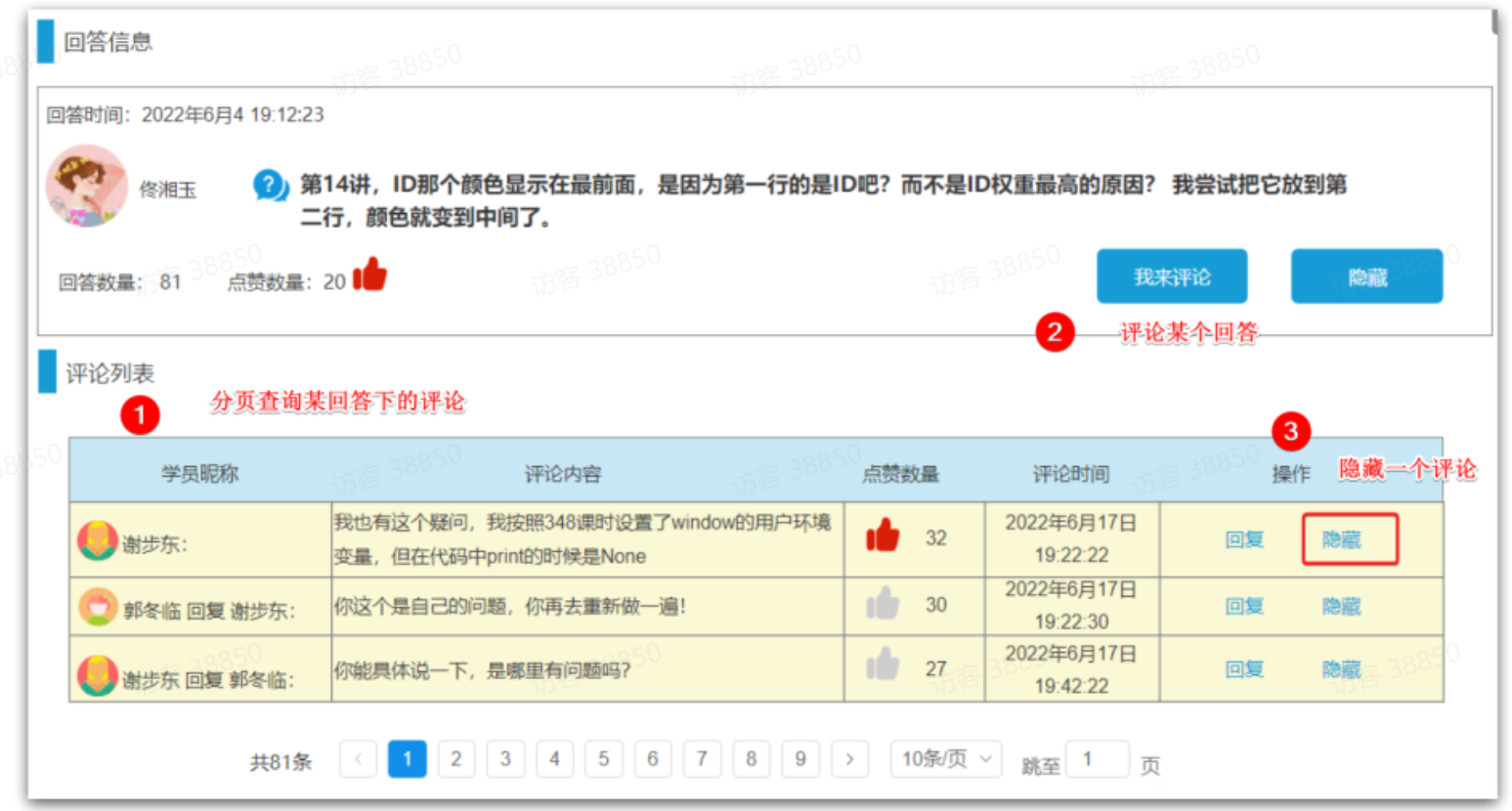Go to page 7

click(702, 759)
